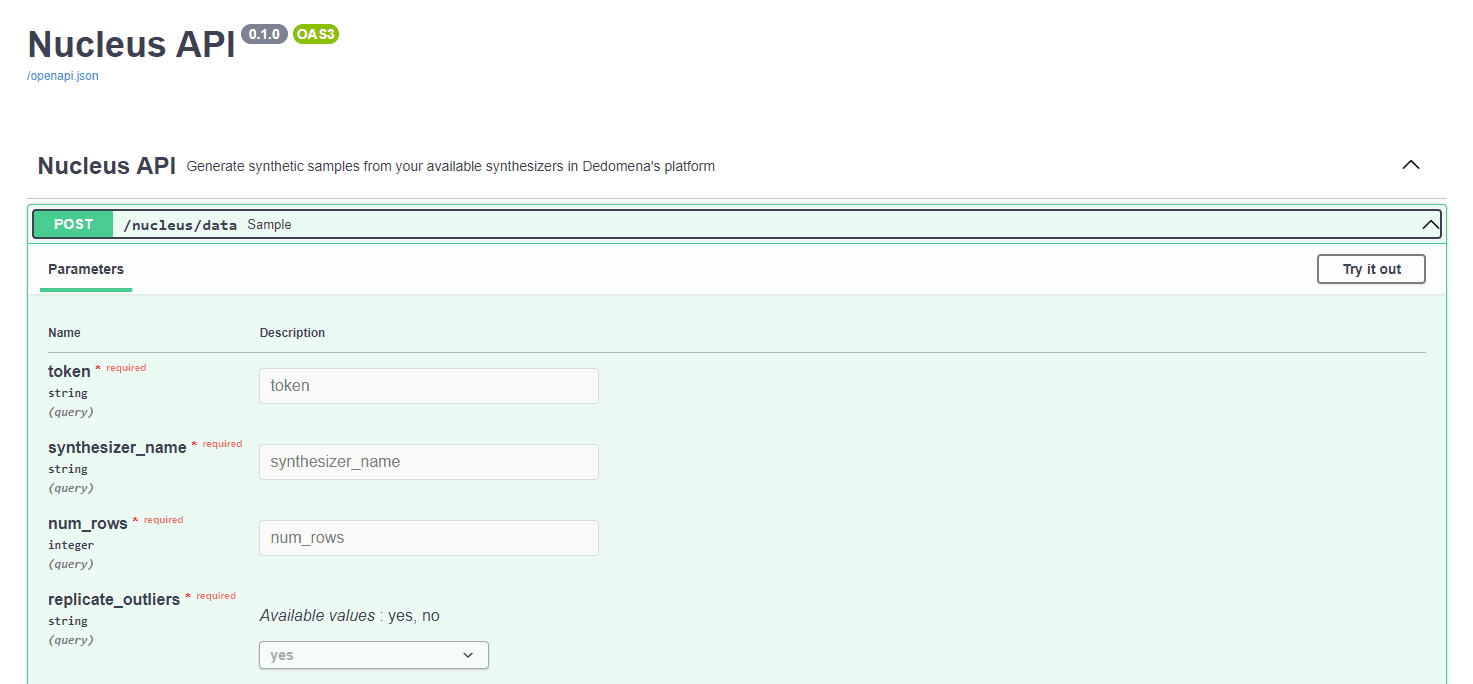Click the Nucleus API section heading
This screenshot has width=1473, height=684.
click(x=106, y=166)
